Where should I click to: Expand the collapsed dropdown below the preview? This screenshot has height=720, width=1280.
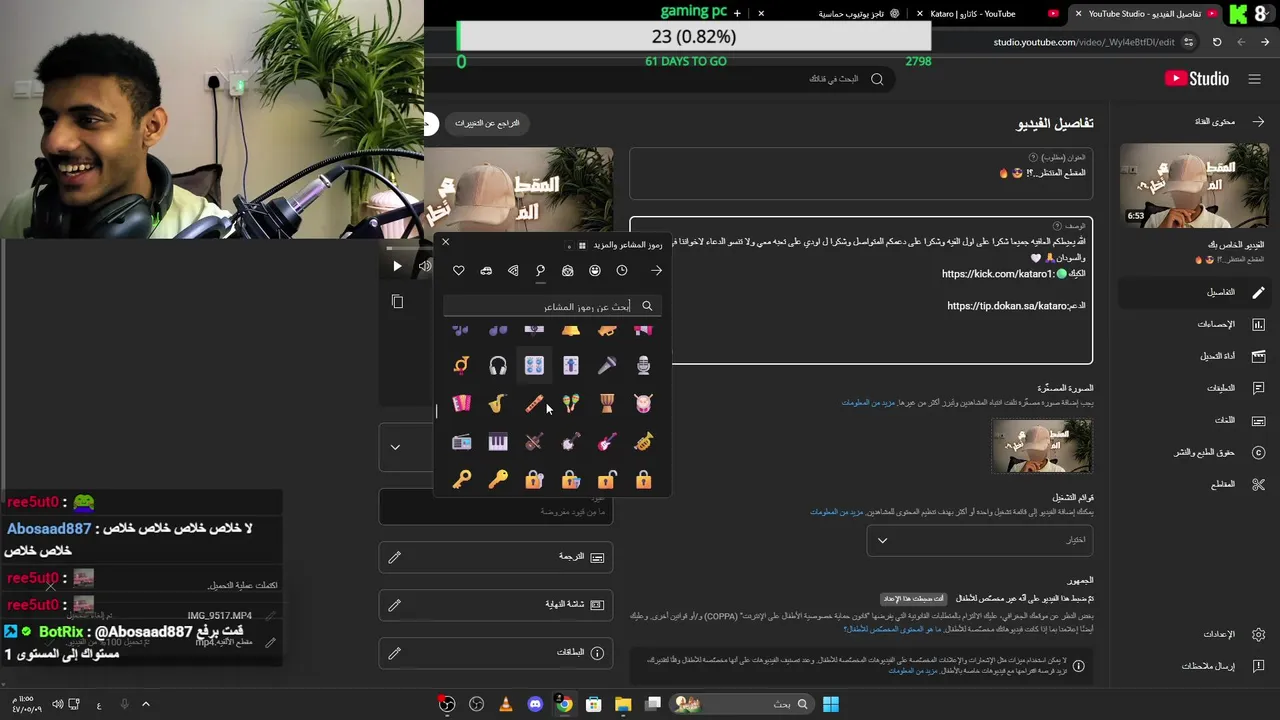[395, 447]
